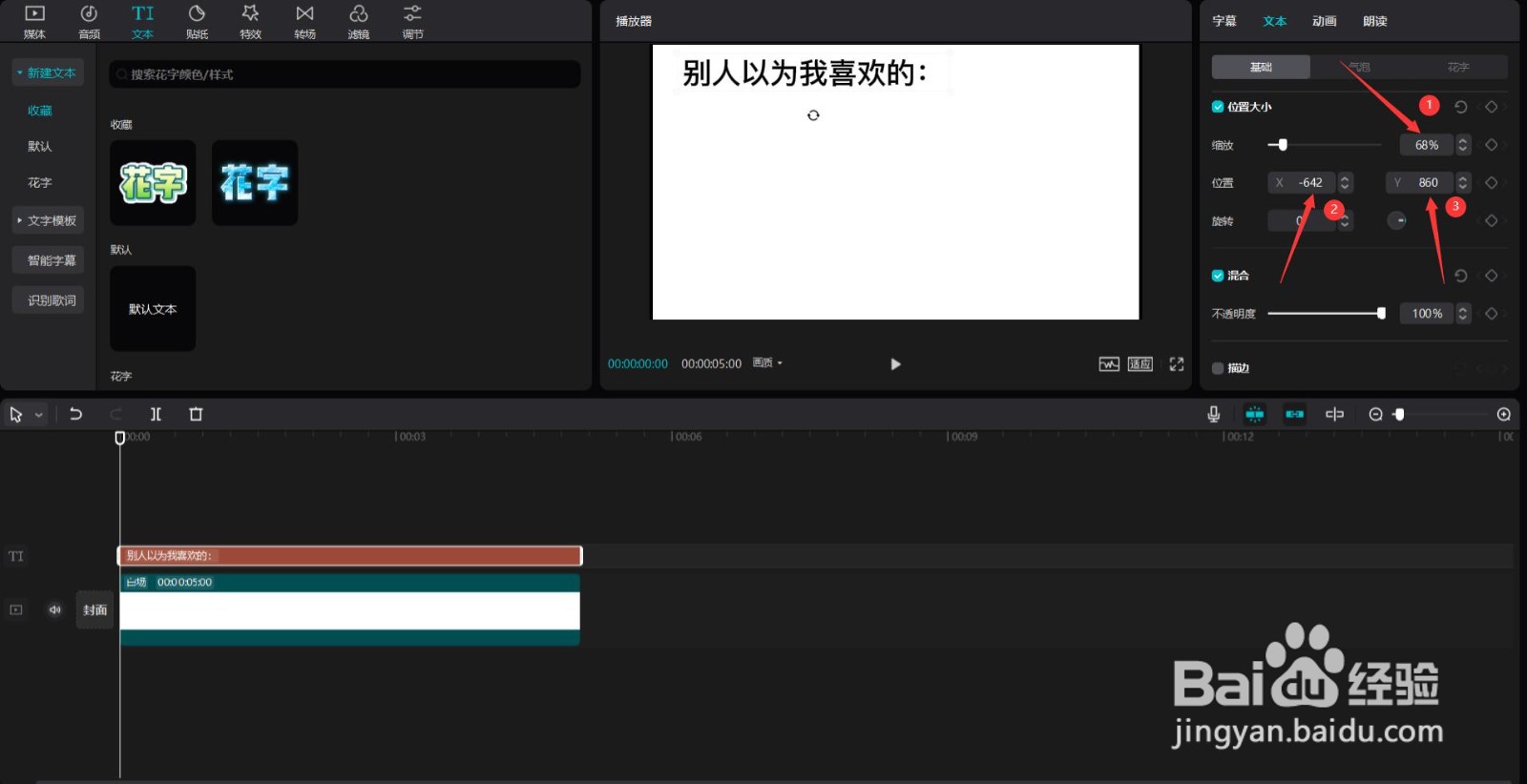The height and width of the screenshot is (784, 1527).
Task: Add keyframe for 缩放 scale
Action: point(1491,145)
